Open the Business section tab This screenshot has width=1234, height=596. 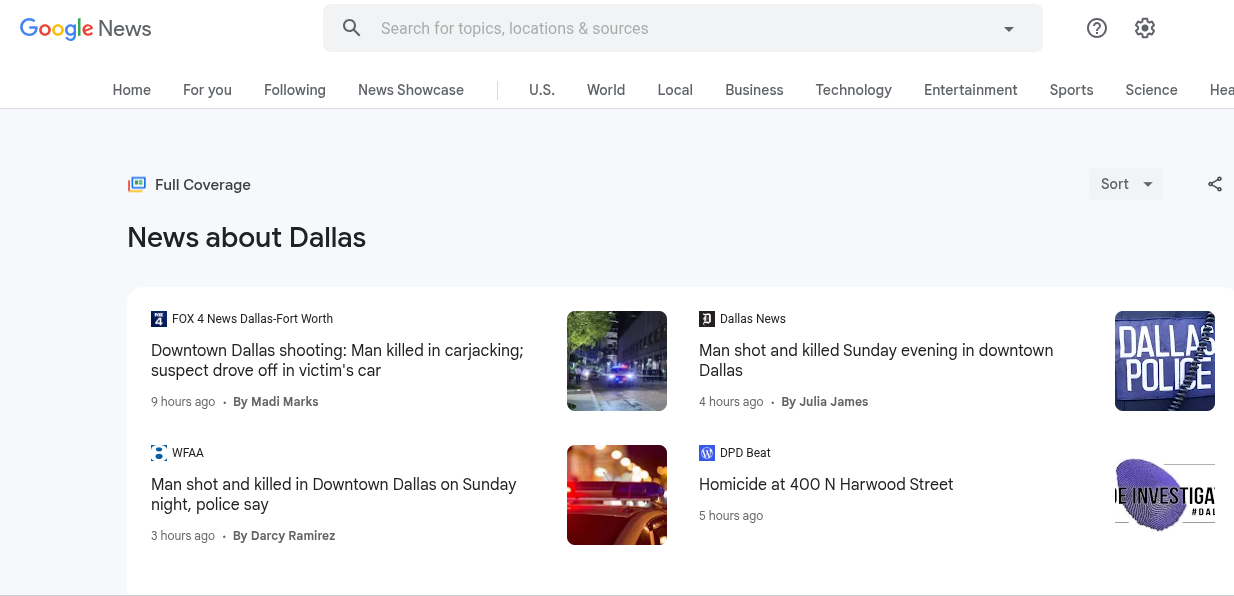[x=754, y=90]
